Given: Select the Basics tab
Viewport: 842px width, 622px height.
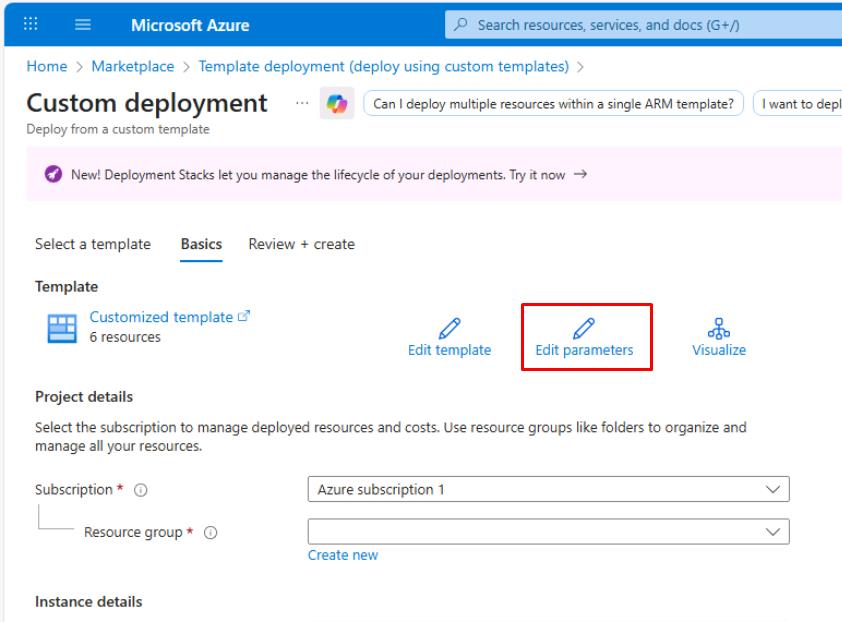Looking at the screenshot, I should (201, 244).
